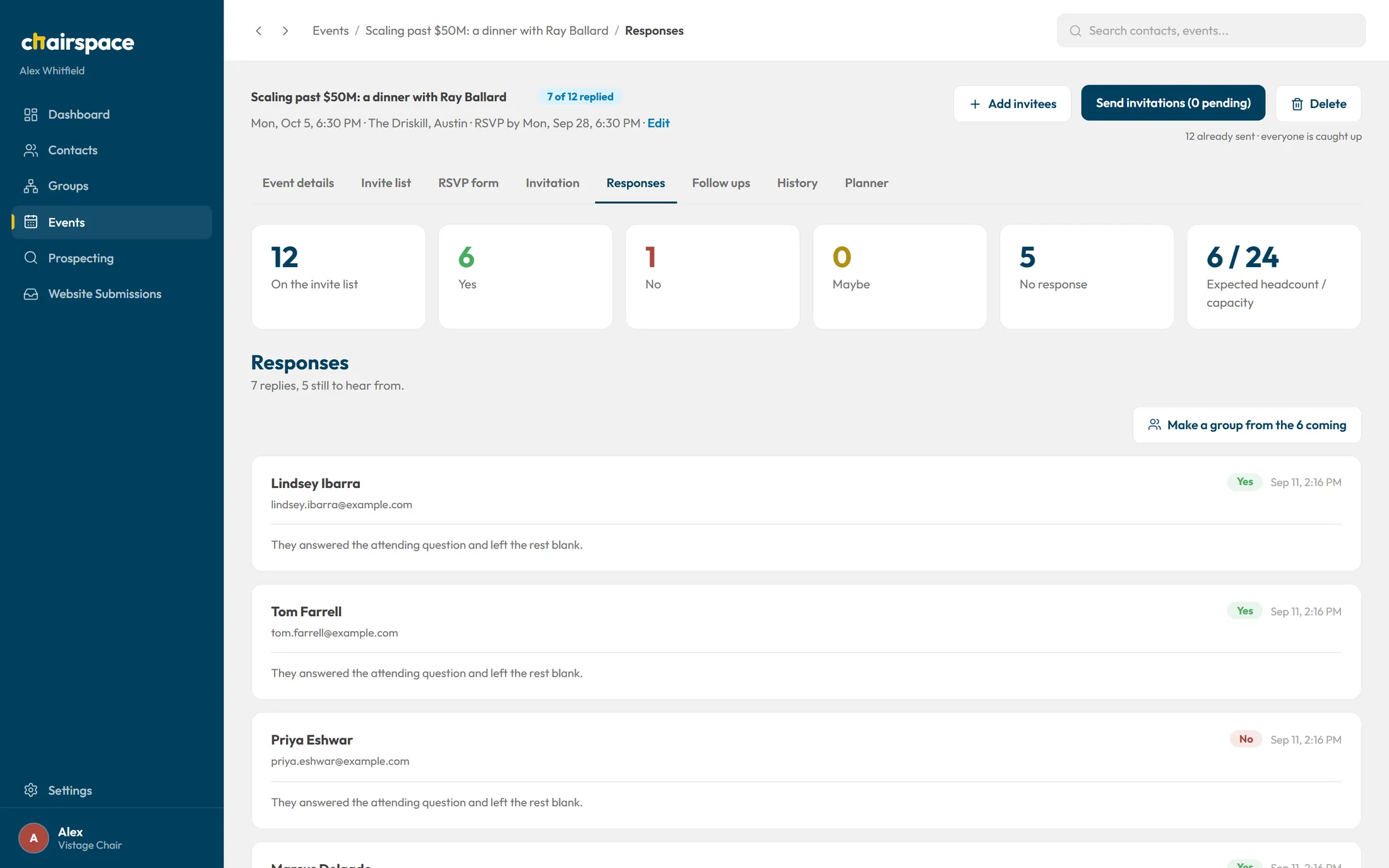Click Lindsey Ibarra's name
Image resolution: width=1389 pixels, height=868 pixels.
[x=316, y=484]
